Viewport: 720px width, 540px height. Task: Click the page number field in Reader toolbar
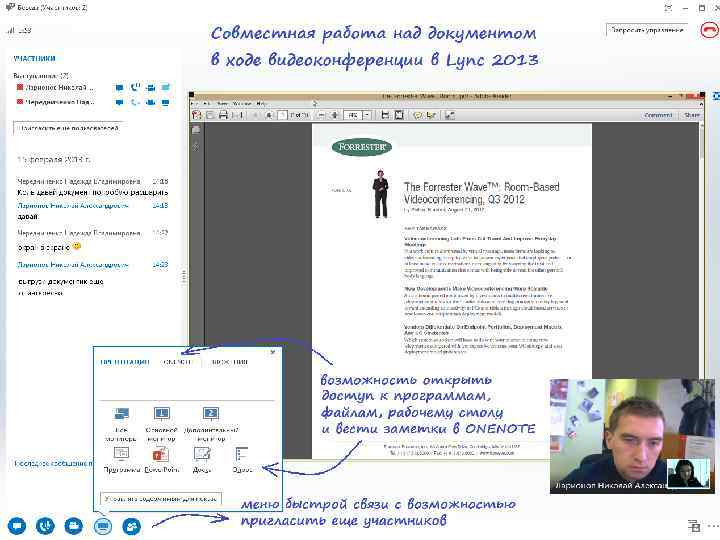click(283, 115)
